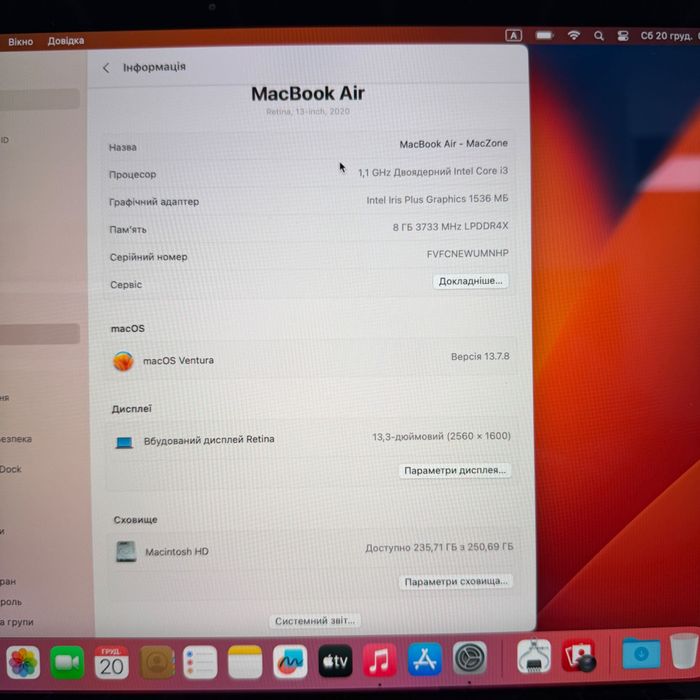Click the macOS Ventura label
Viewport: 700px width, 700px height.
(x=178, y=360)
